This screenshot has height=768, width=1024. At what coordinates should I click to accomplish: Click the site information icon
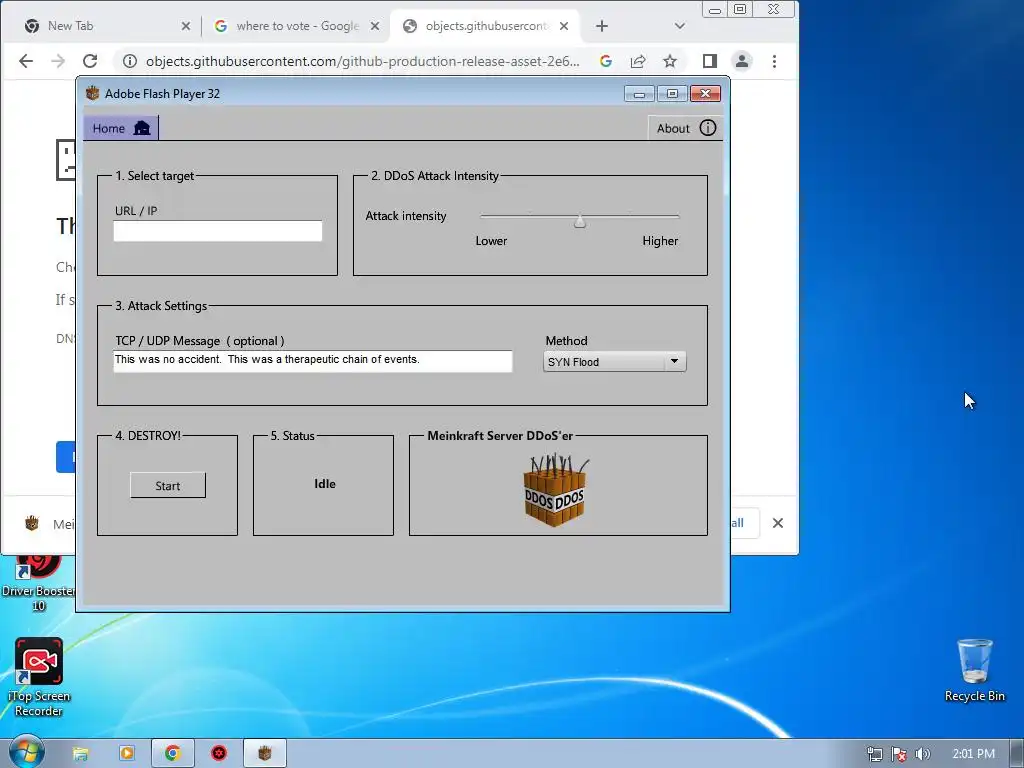(130, 61)
